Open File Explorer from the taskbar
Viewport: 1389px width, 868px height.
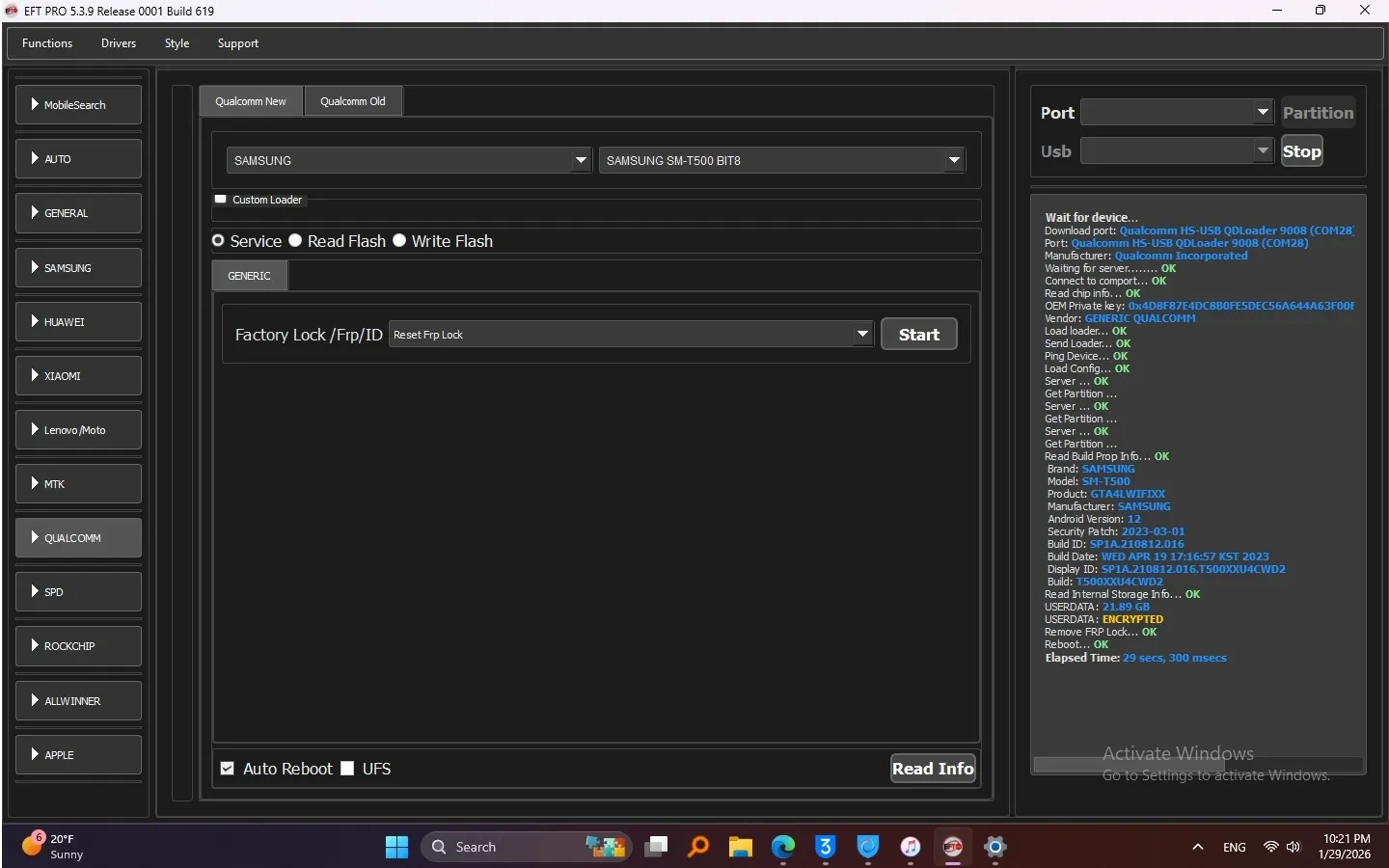[740, 847]
